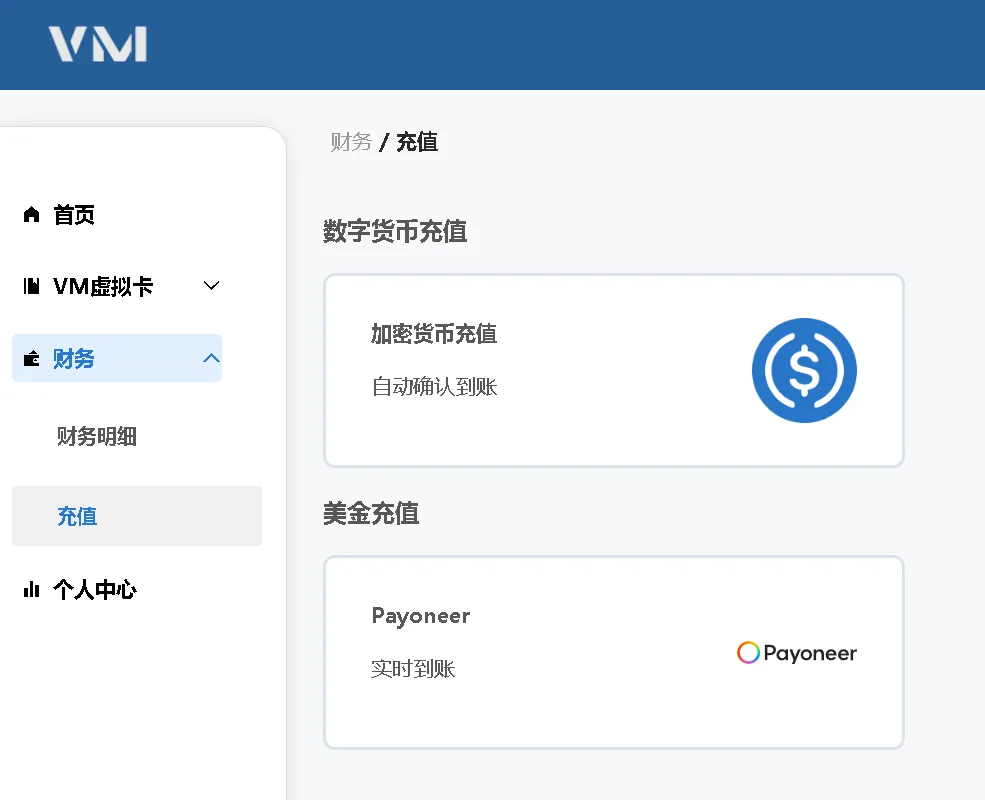Viewport: 985px width, 800px height.
Task: Open 个人中心 from the sidebar
Action: (95, 590)
